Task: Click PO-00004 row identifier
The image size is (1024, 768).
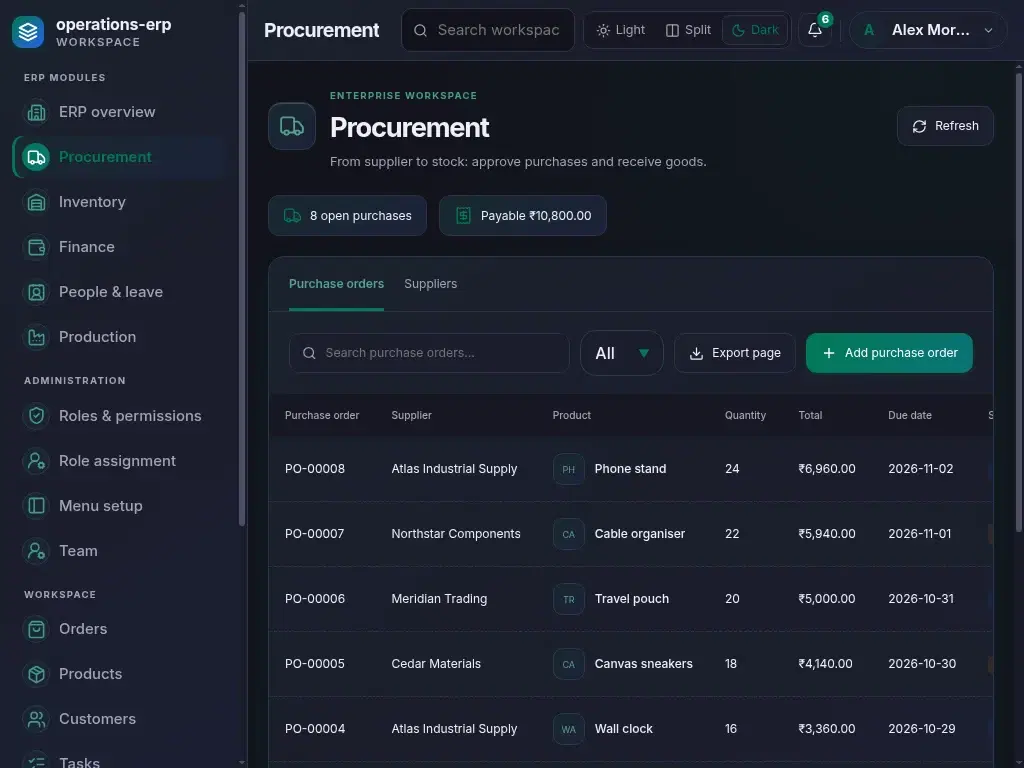Action: click(315, 729)
